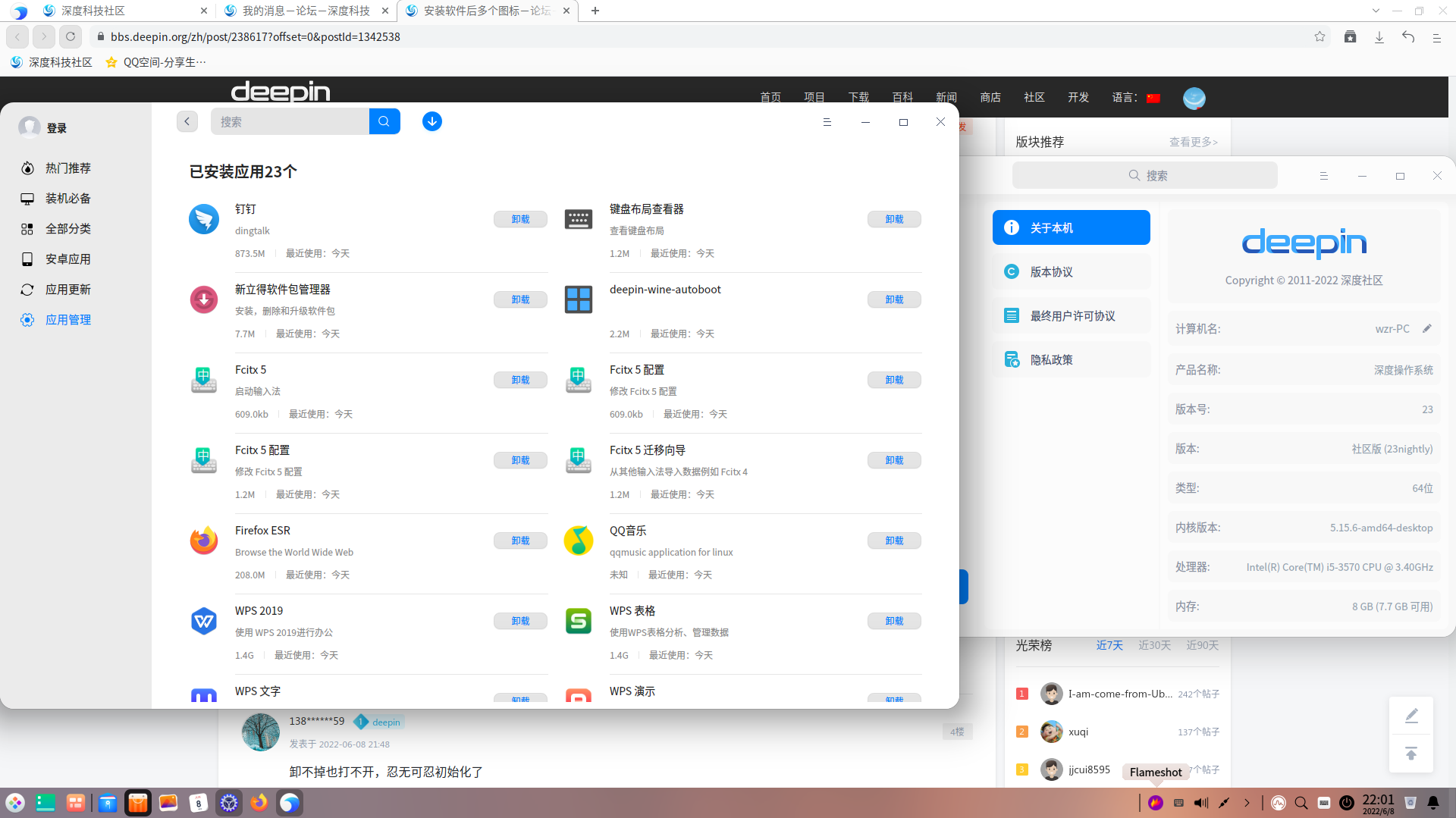1456x818 pixels.
Task: Uninstall Firefox ESR via 卸载
Action: (x=520, y=541)
